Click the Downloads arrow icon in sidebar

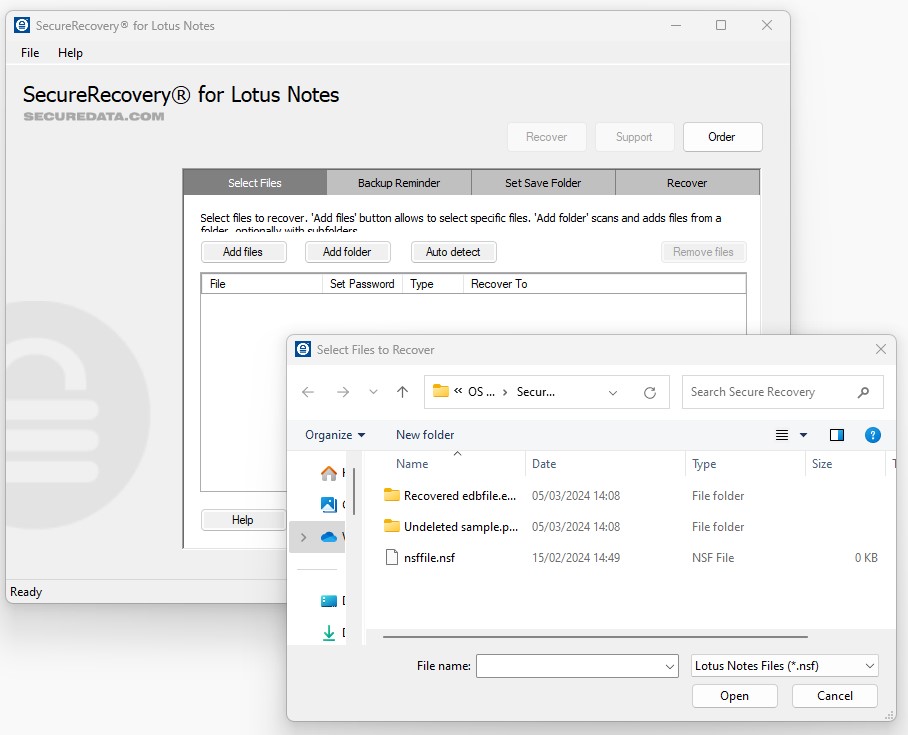pos(328,633)
